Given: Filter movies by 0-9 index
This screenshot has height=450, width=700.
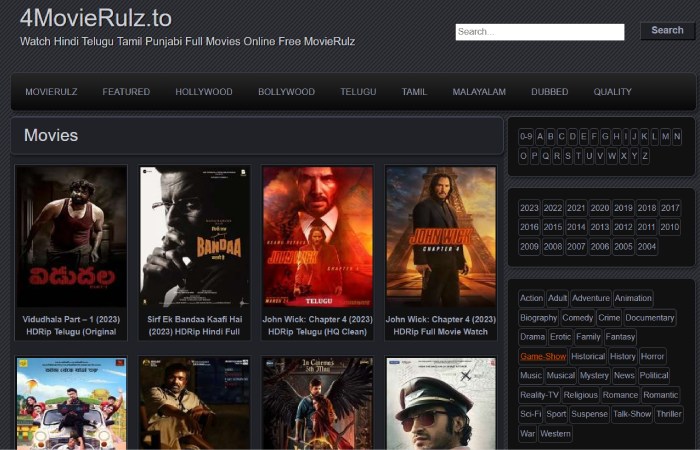Looking at the screenshot, I should 526,137.
